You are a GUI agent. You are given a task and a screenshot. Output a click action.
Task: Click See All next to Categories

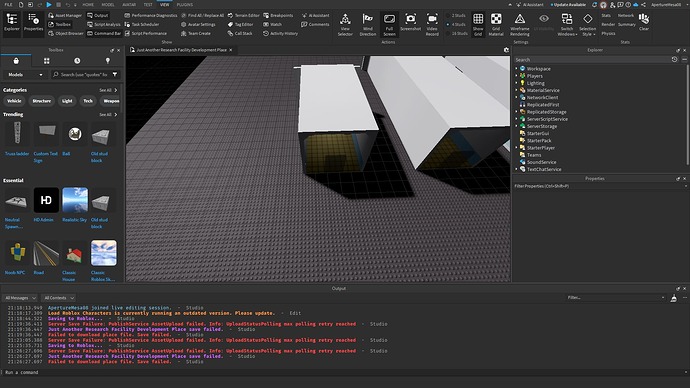coord(108,90)
